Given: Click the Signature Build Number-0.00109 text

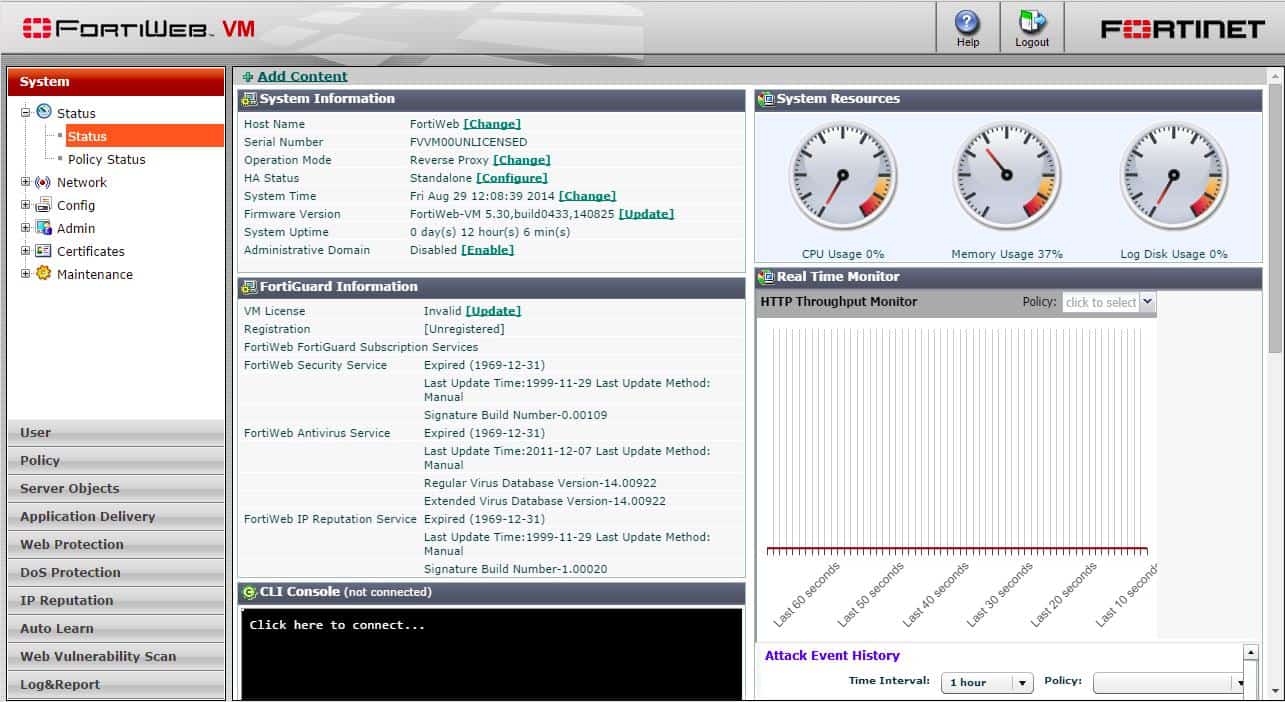Looking at the screenshot, I should pyautogui.click(x=515, y=415).
